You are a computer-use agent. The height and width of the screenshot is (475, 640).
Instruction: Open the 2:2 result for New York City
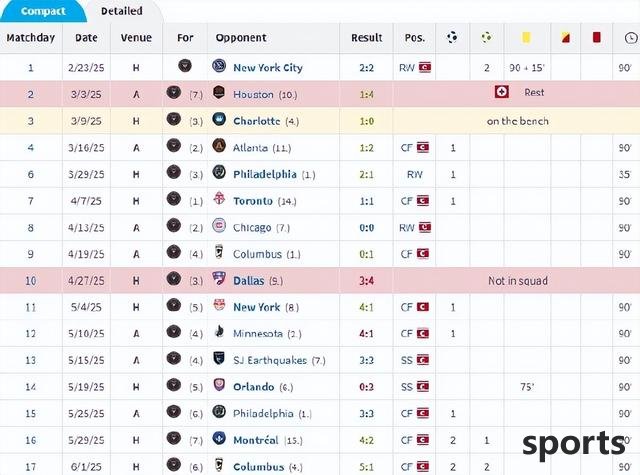(367, 68)
